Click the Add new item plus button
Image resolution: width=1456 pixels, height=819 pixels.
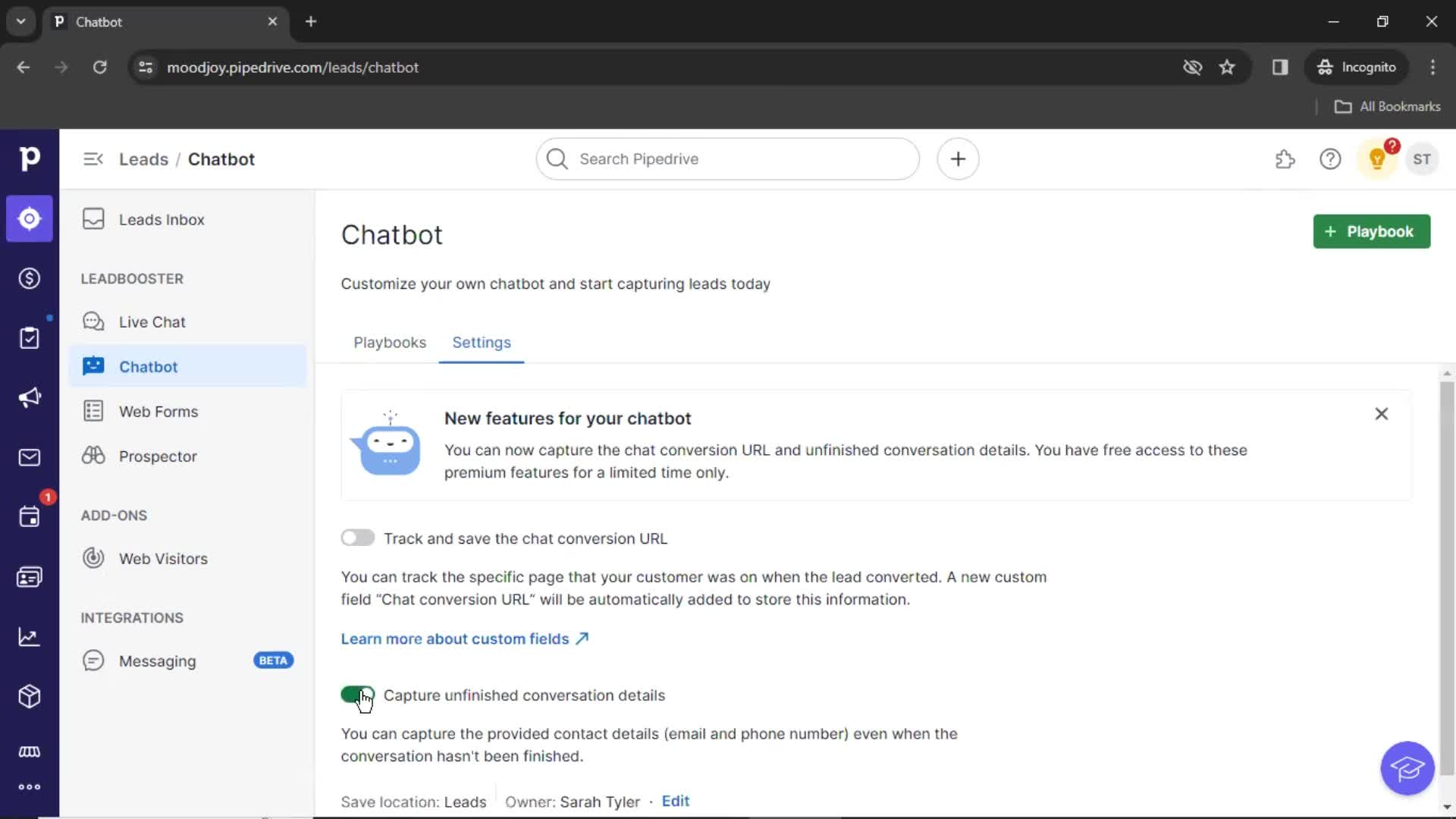click(957, 159)
